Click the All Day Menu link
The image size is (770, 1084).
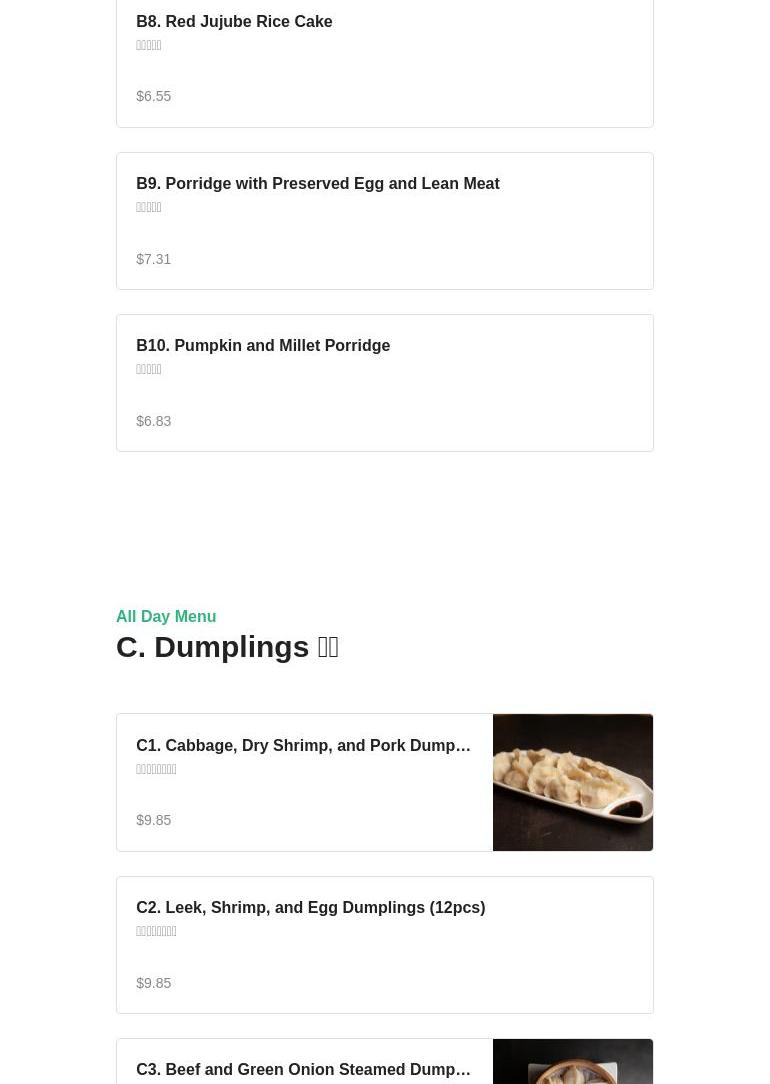(x=166, y=616)
